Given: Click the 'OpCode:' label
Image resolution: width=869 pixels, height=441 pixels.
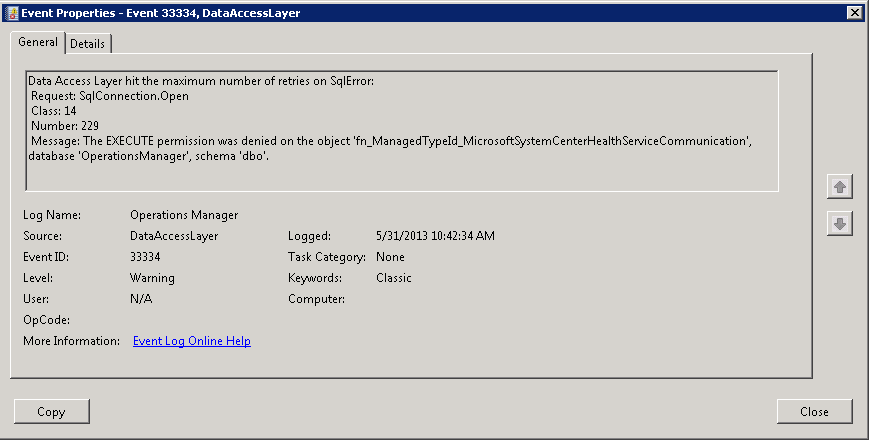Looking at the screenshot, I should pyautogui.click(x=47, y=320).
